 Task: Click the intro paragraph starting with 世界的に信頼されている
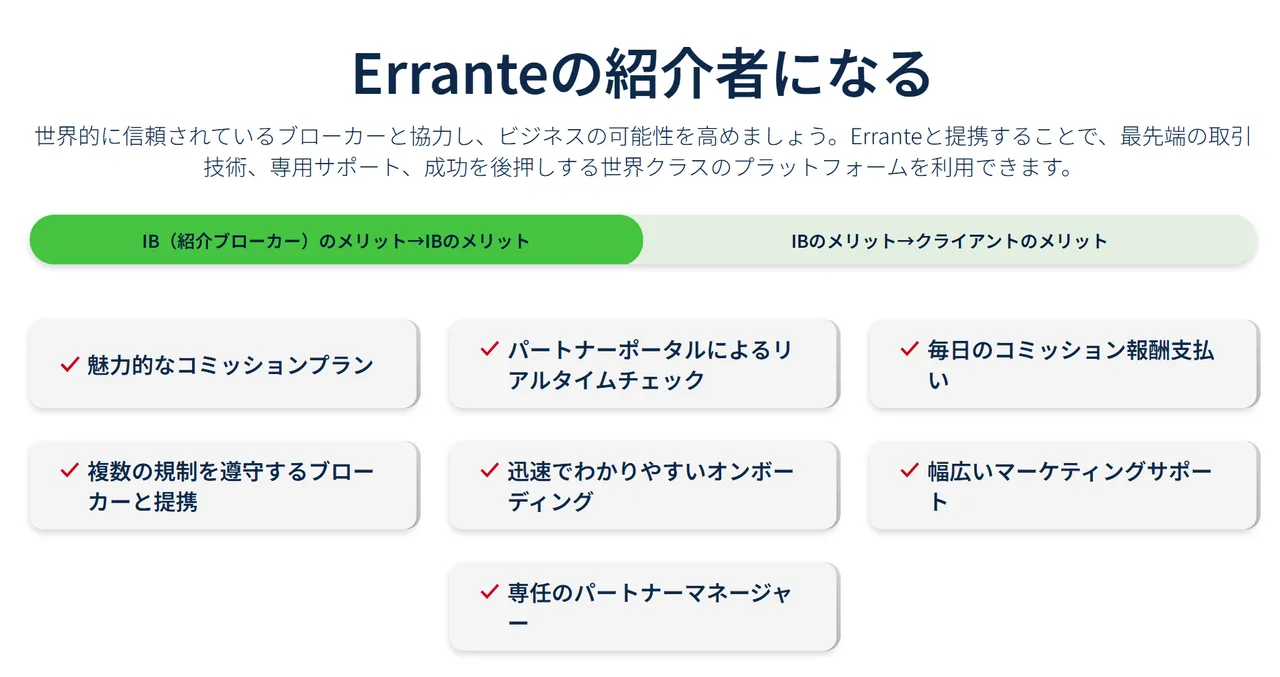641,151
